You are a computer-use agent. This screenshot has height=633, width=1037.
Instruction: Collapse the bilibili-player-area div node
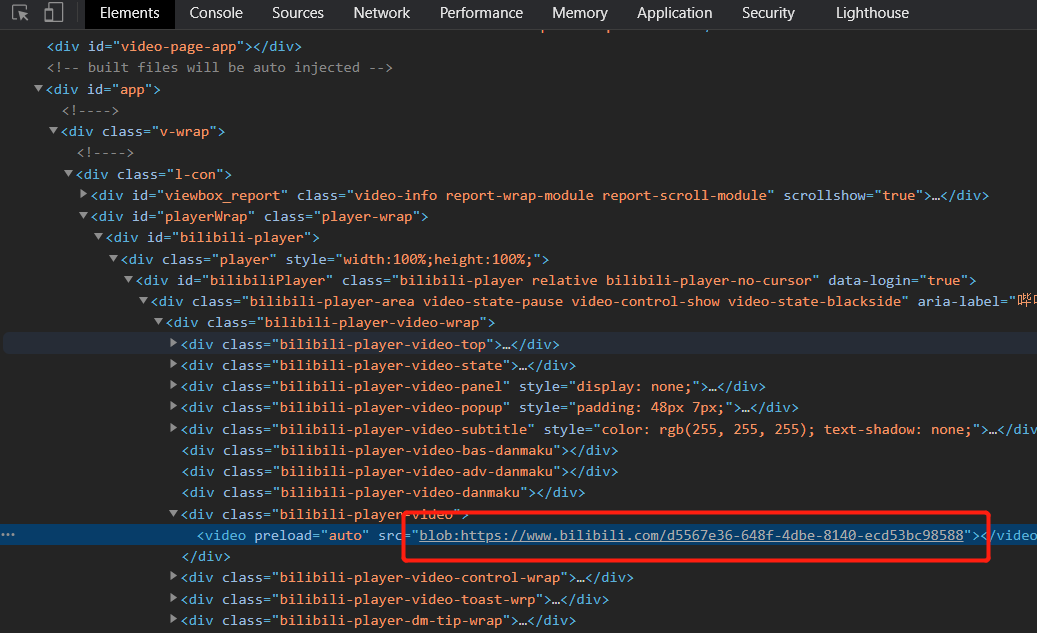click(144, 301)
